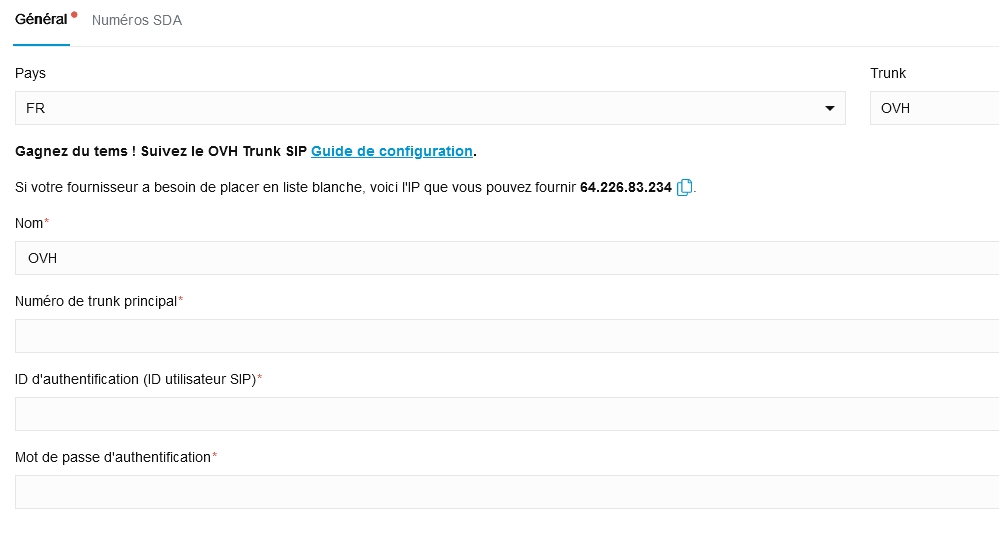Expand the Pays dropdown arrow
Viewport: 999px width, 536px height.
pos(829,108)
